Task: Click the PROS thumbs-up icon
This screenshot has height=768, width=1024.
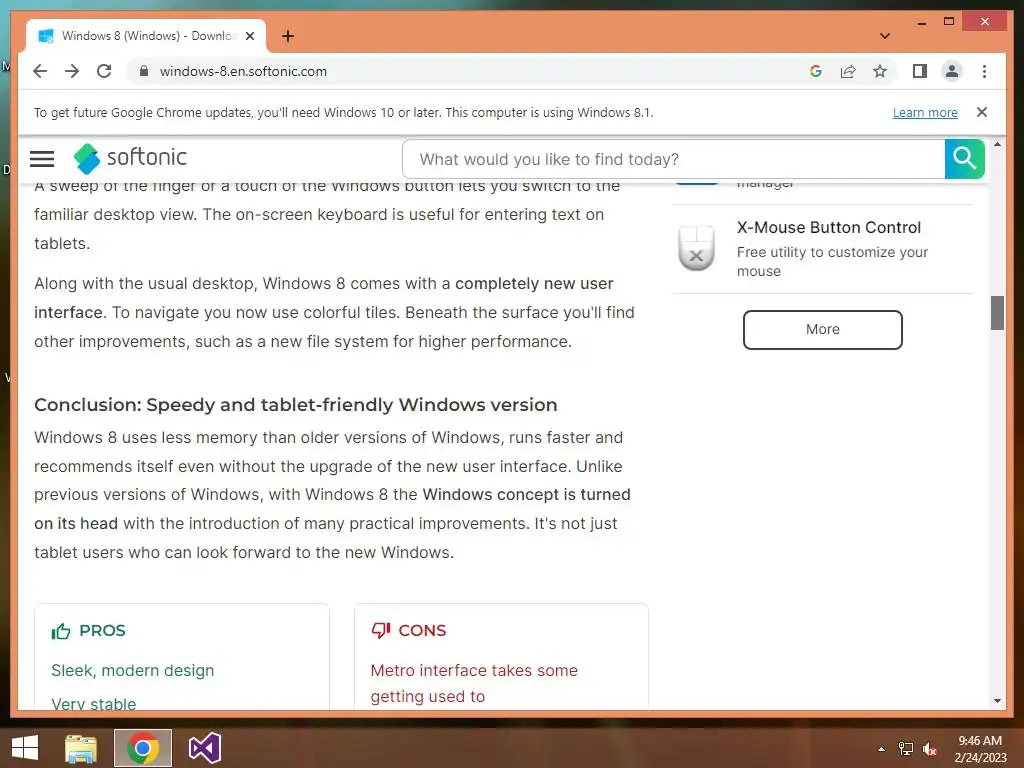Action: [x=61, y=631]
